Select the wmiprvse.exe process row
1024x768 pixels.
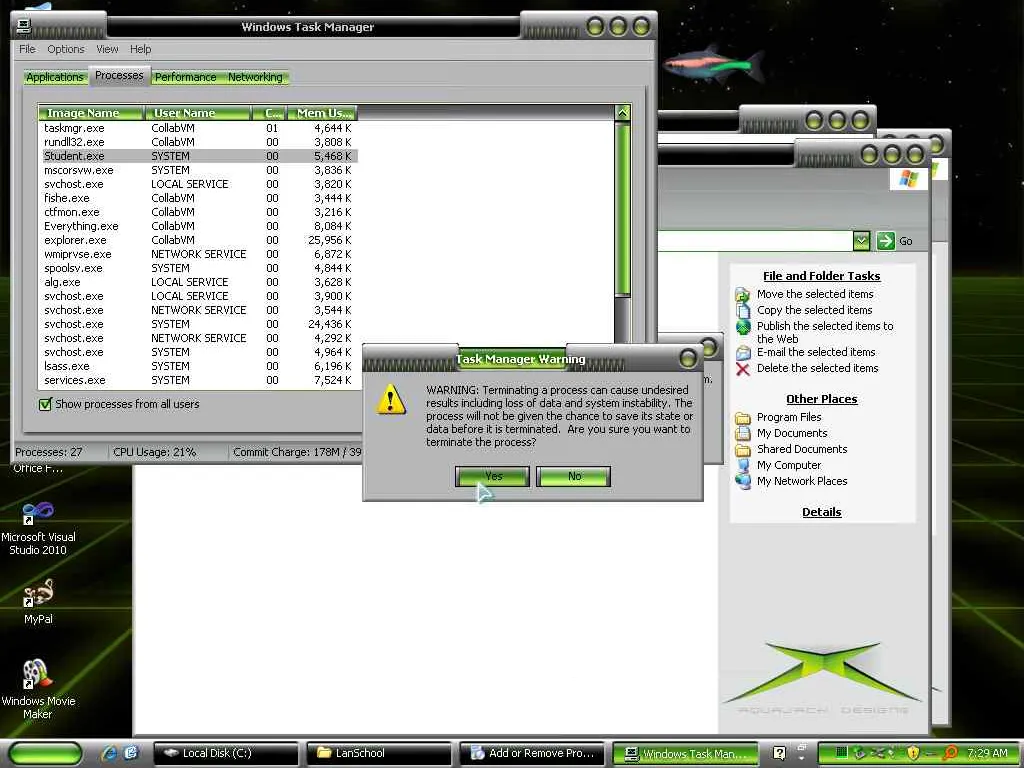tap(198, 254)
